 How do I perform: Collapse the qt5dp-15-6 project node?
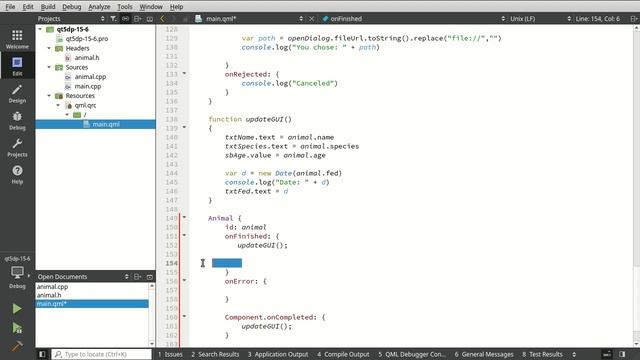(x=40, y=29)
